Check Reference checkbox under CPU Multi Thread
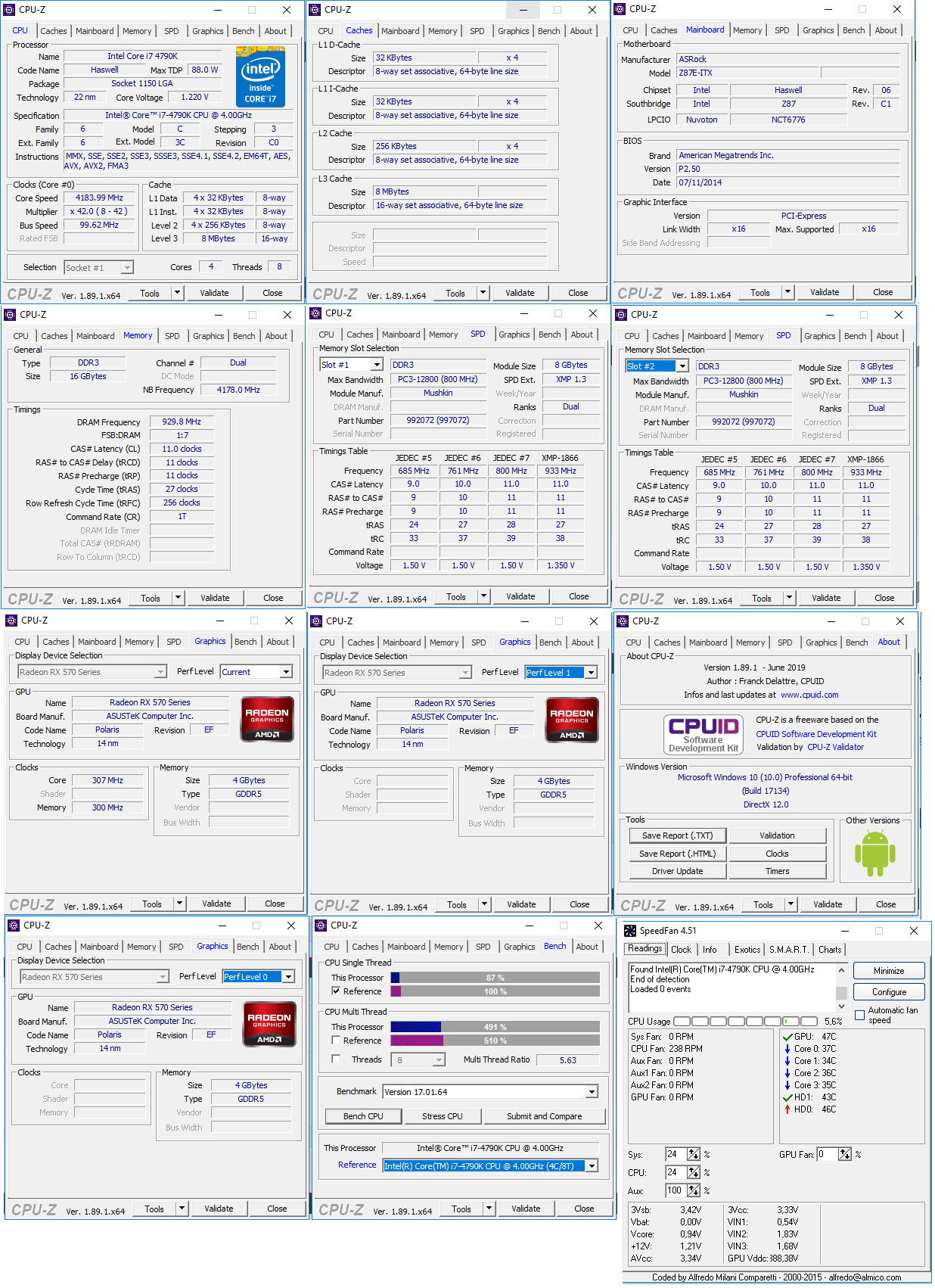Viewport: 935px width, 1288px height. tap(336, 1041)
